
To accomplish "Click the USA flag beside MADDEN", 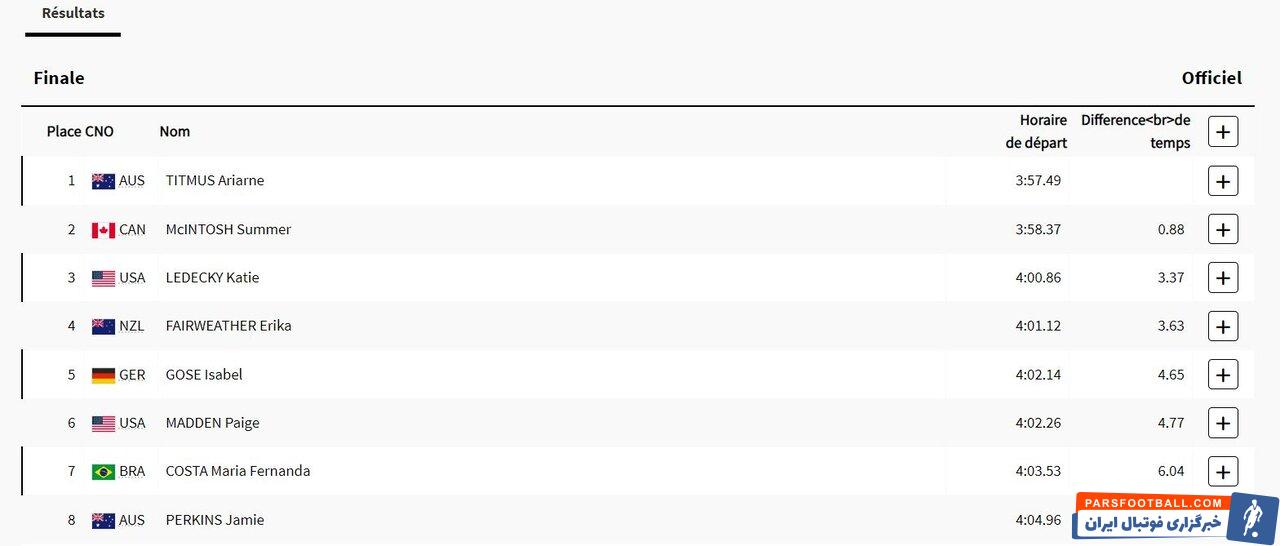I will click(103, 423).
